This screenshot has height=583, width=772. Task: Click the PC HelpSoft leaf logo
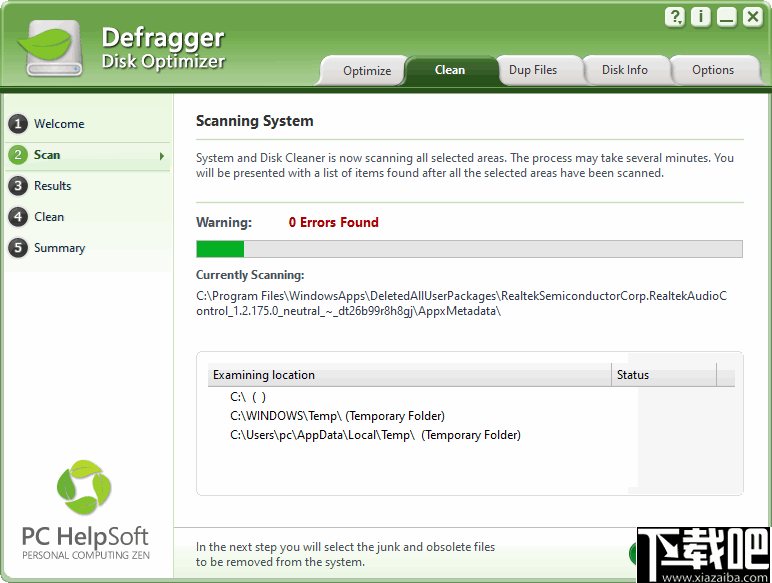84,487
